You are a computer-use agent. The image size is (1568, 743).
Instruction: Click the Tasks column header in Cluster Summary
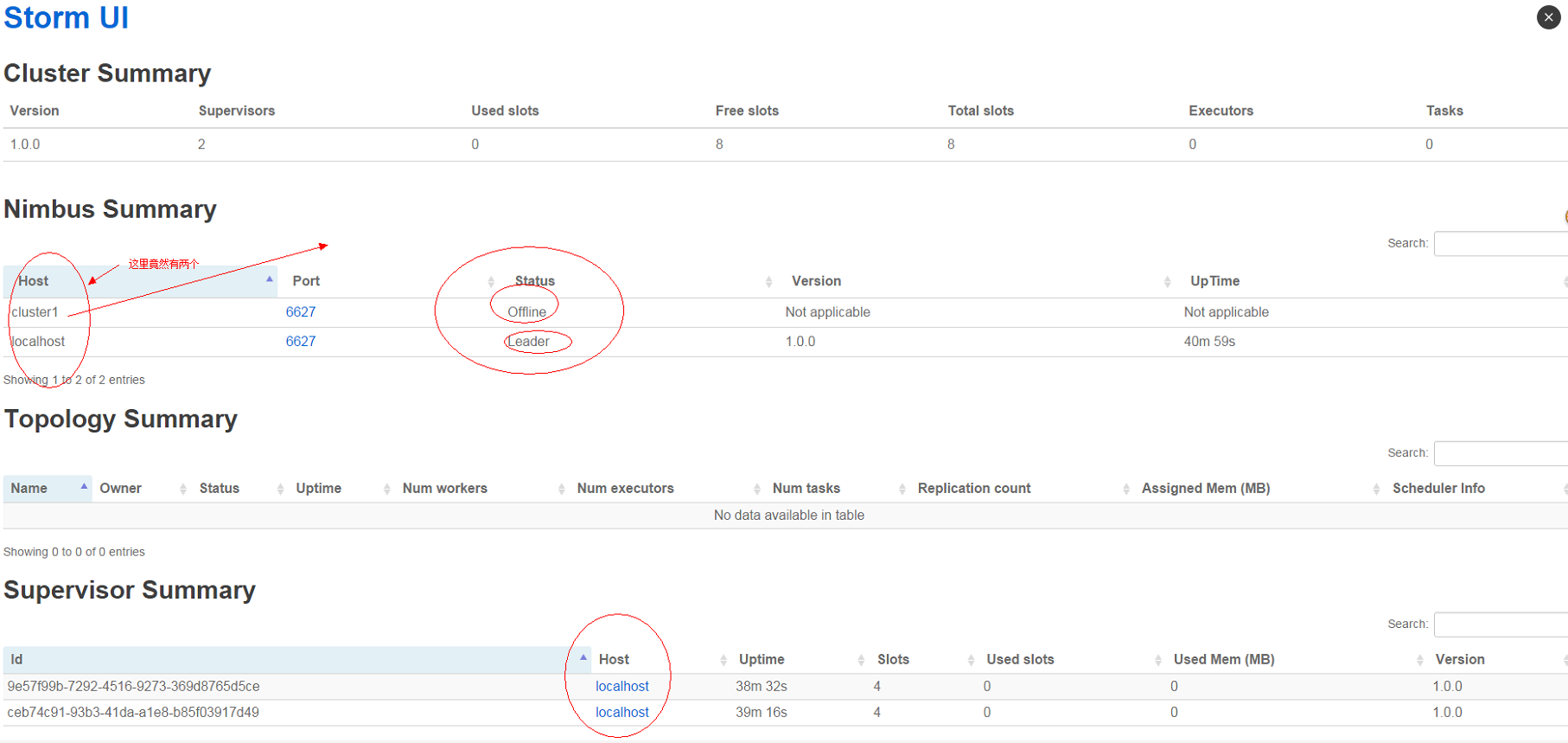pyautogui.click(x=1444, y=111)
